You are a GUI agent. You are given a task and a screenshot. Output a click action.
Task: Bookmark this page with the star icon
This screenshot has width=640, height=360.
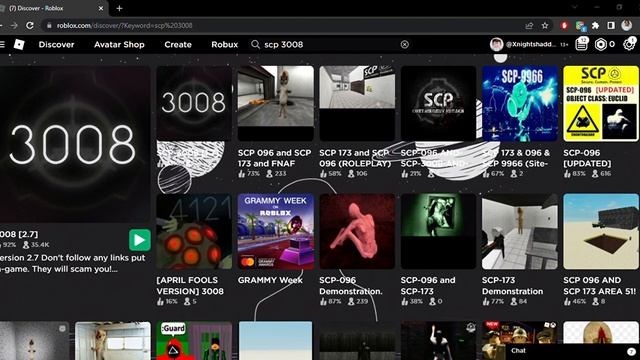click(x=545, y=25)
